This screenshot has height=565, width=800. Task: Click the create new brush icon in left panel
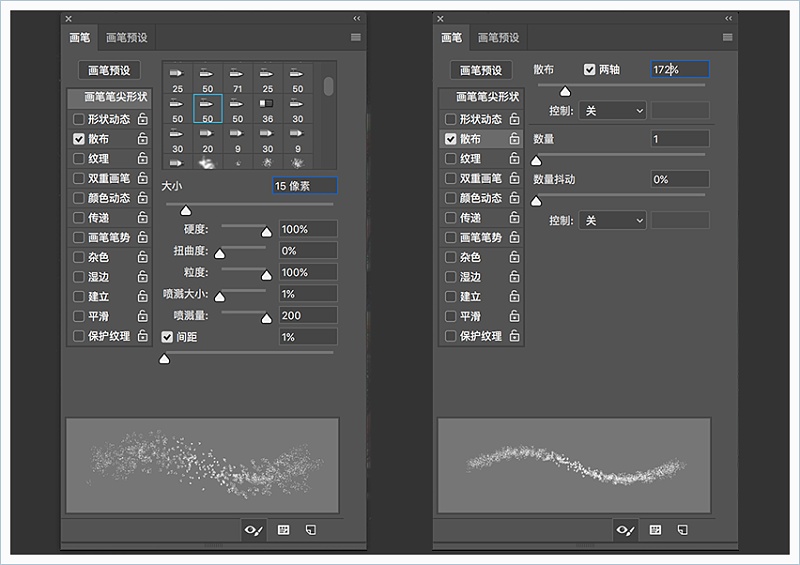(x=311, y=530)
